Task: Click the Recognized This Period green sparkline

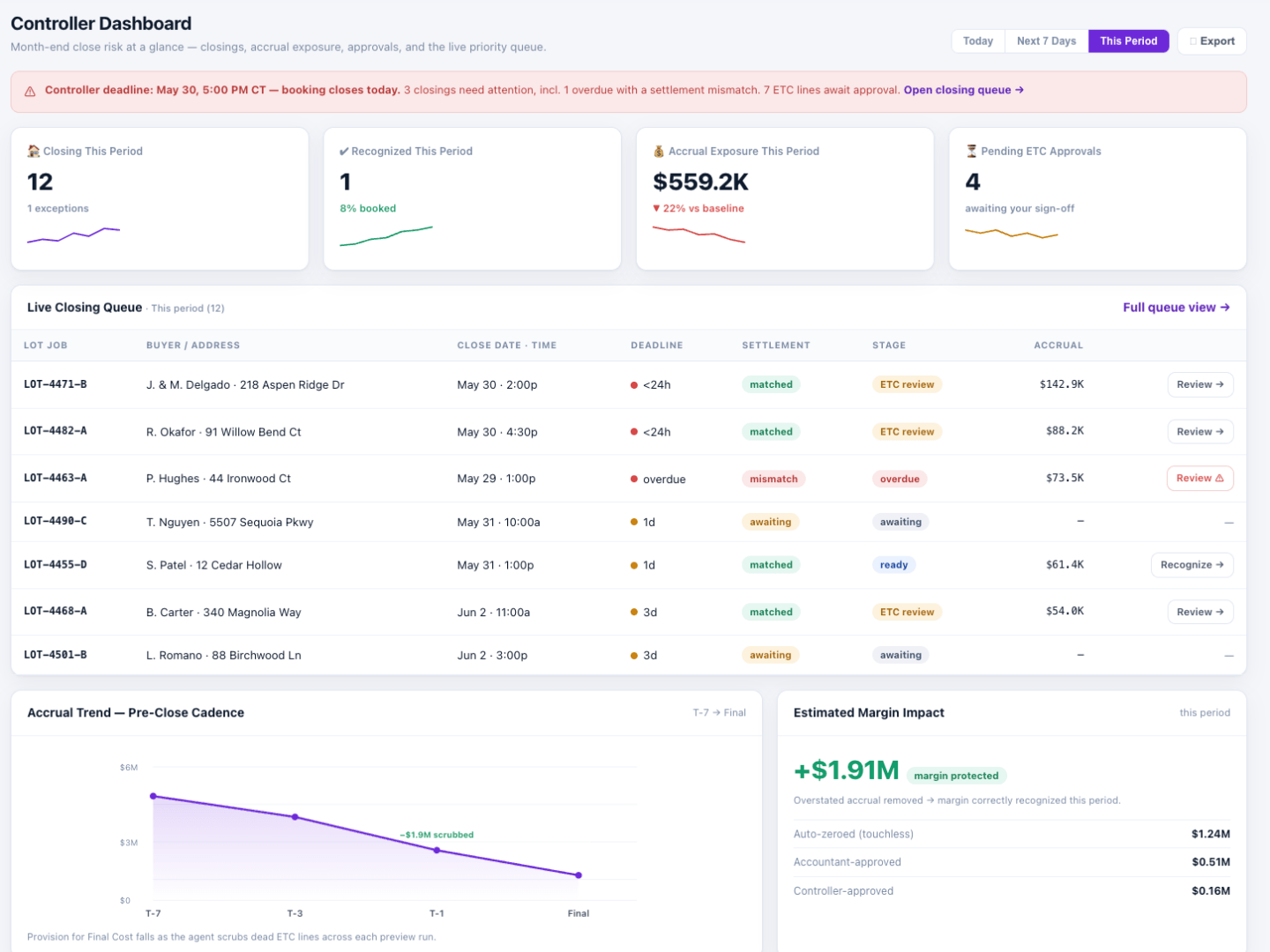Action: (386, 236)
